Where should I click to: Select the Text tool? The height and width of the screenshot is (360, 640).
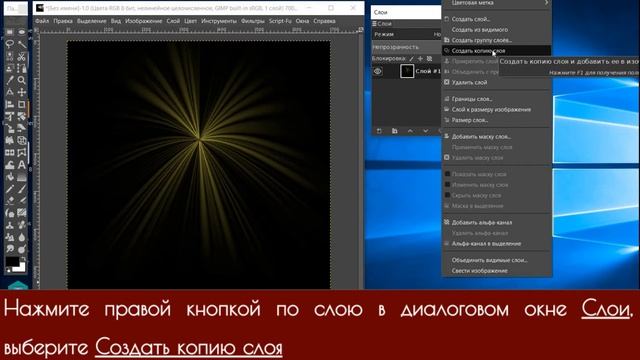22,165
